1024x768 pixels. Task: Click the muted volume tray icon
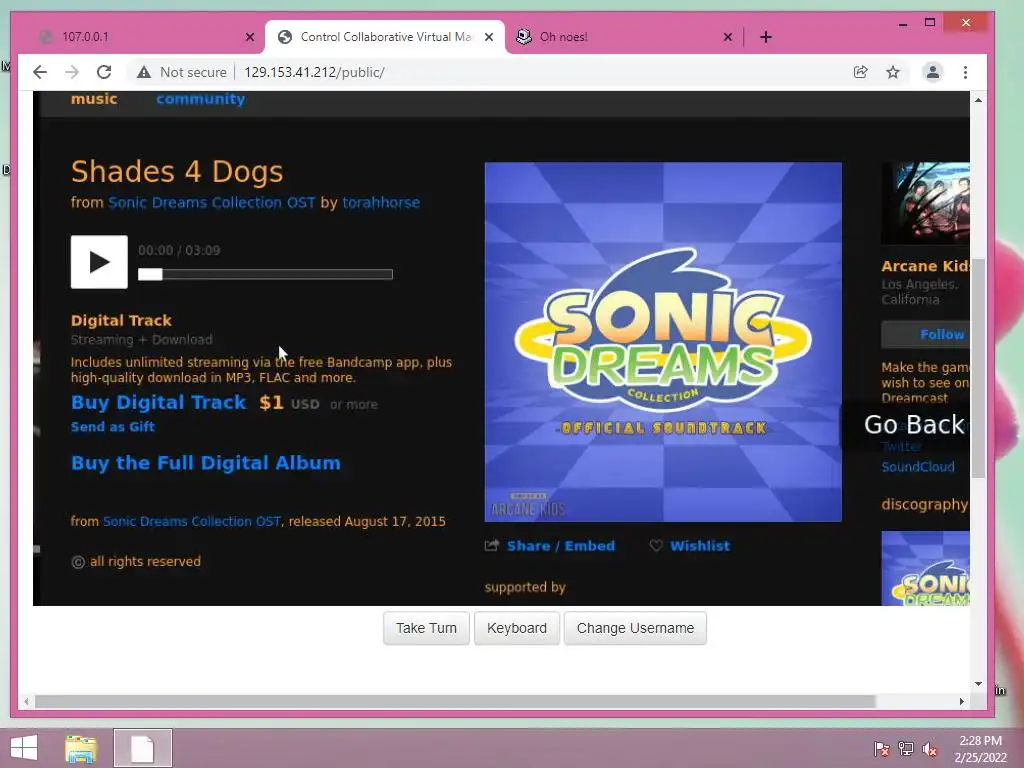coord(930,749)
